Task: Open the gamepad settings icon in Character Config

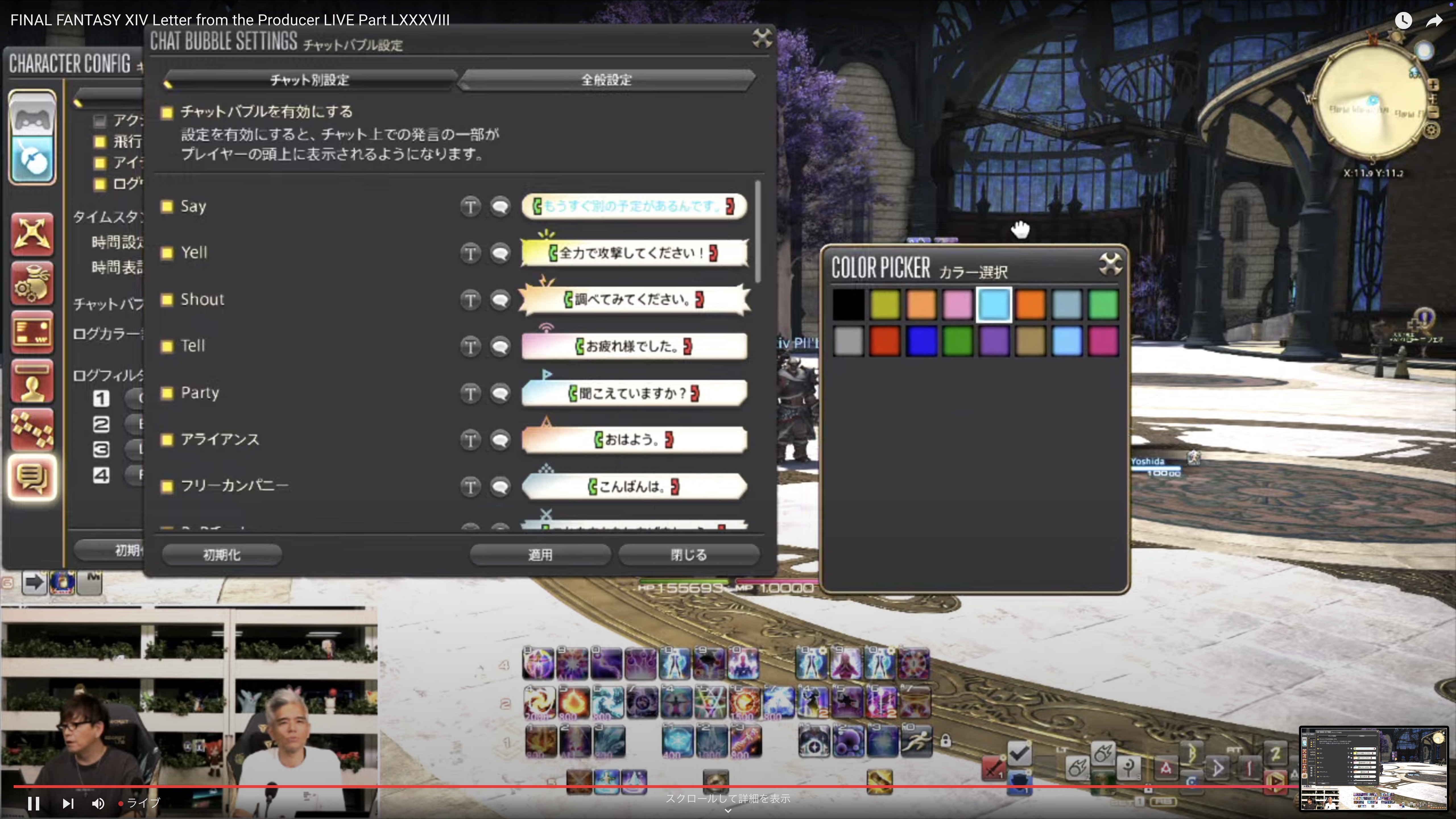Action: [33, 116]
